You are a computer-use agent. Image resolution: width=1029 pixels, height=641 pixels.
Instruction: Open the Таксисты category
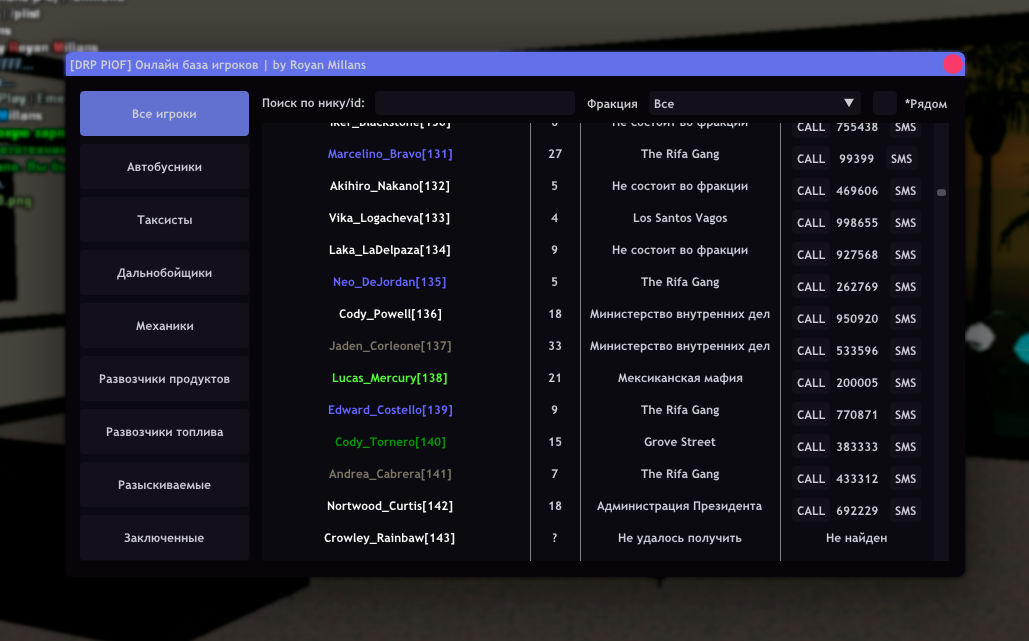click(164, 220)
